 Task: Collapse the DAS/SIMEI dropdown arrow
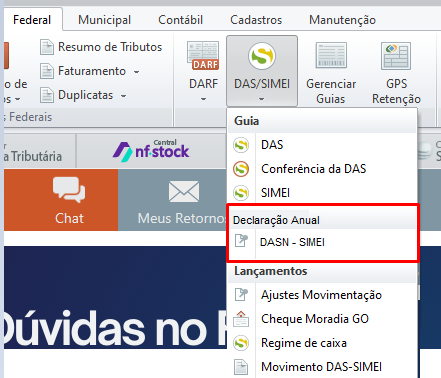[262, 99]
